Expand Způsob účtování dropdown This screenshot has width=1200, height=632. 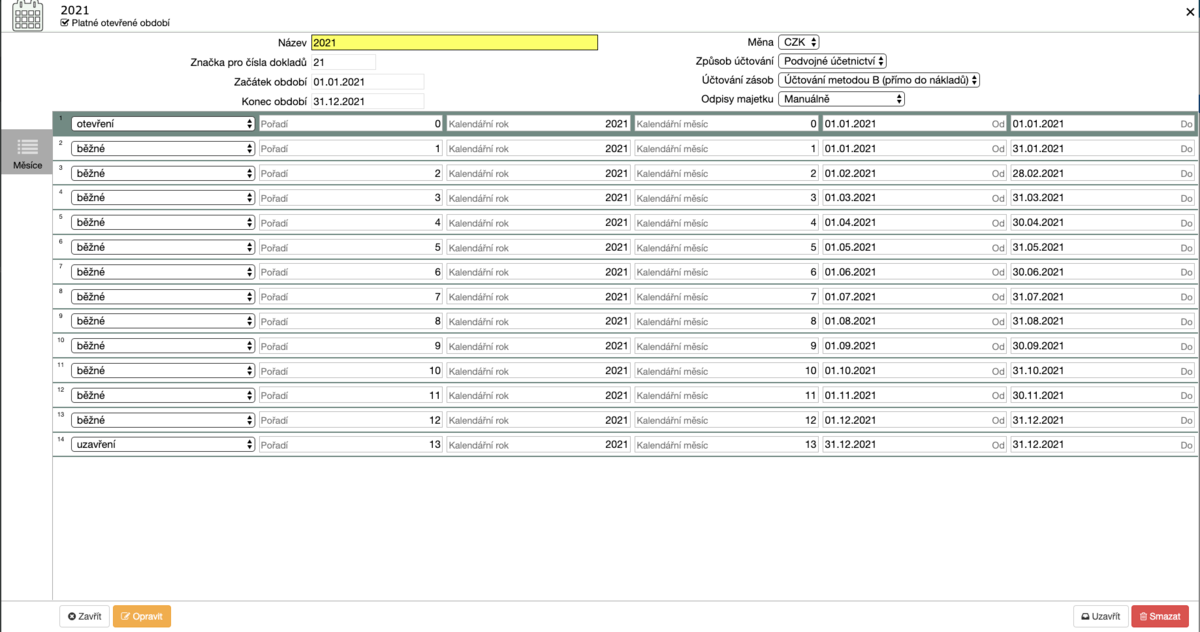pyautogui.click(x=833, y=61)
